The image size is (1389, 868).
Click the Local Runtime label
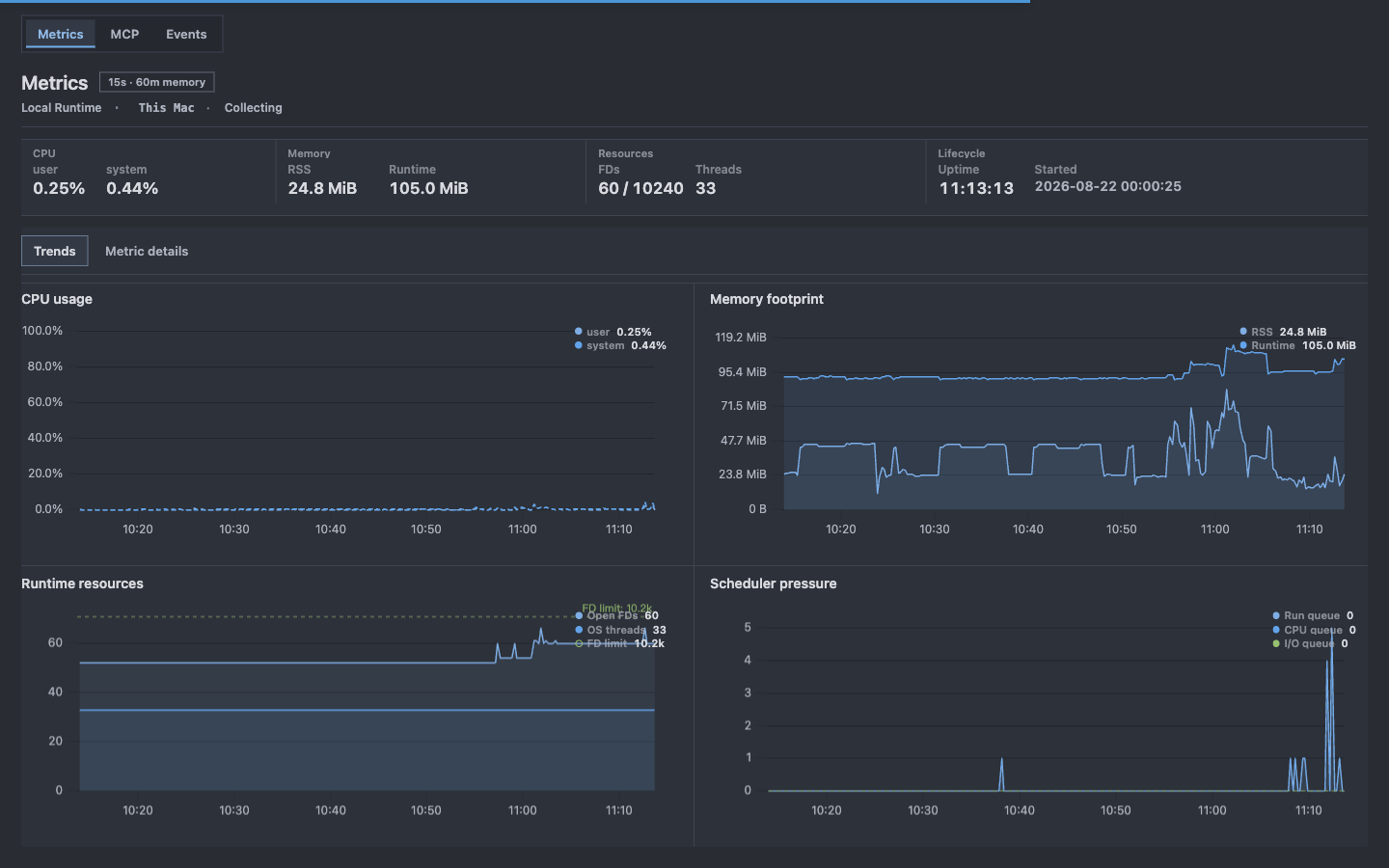62,108
